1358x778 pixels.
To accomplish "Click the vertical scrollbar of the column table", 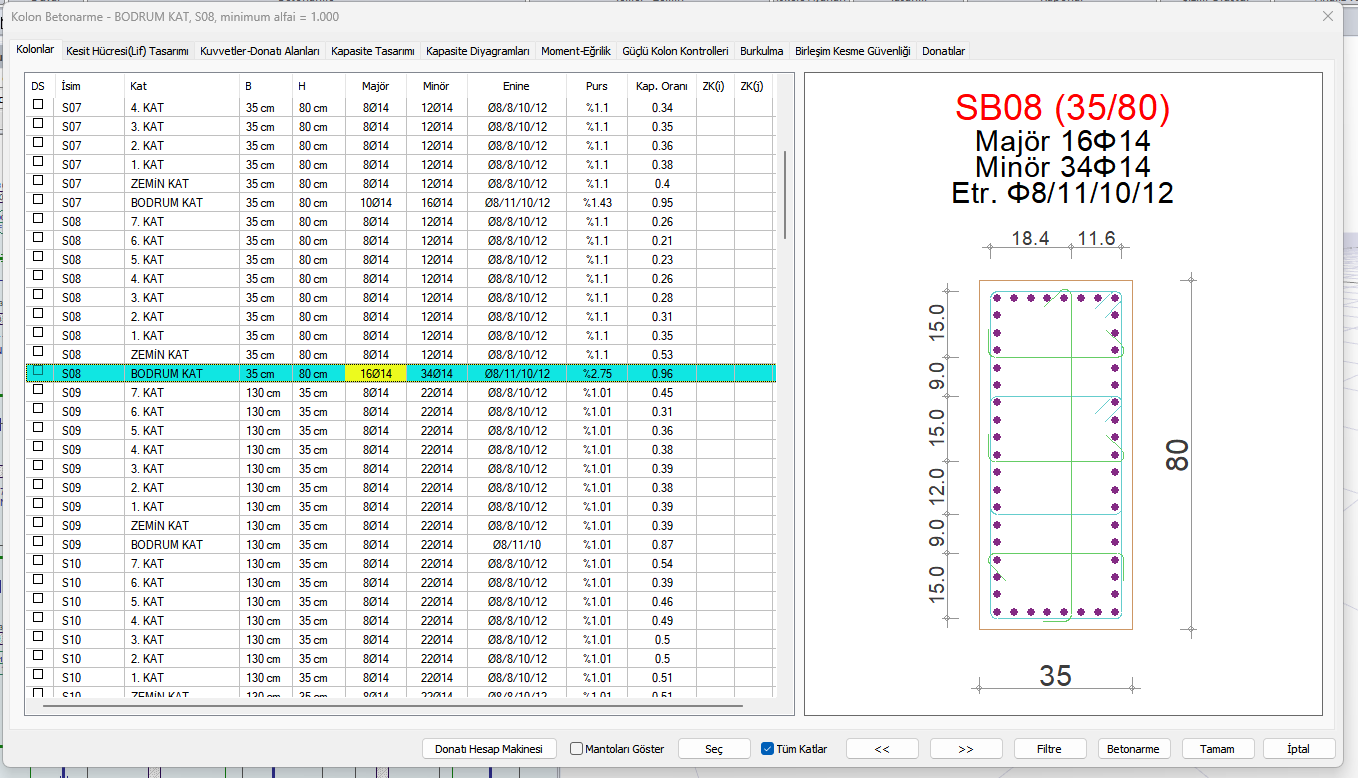I will pyautogui.click(x=785, y=195).
